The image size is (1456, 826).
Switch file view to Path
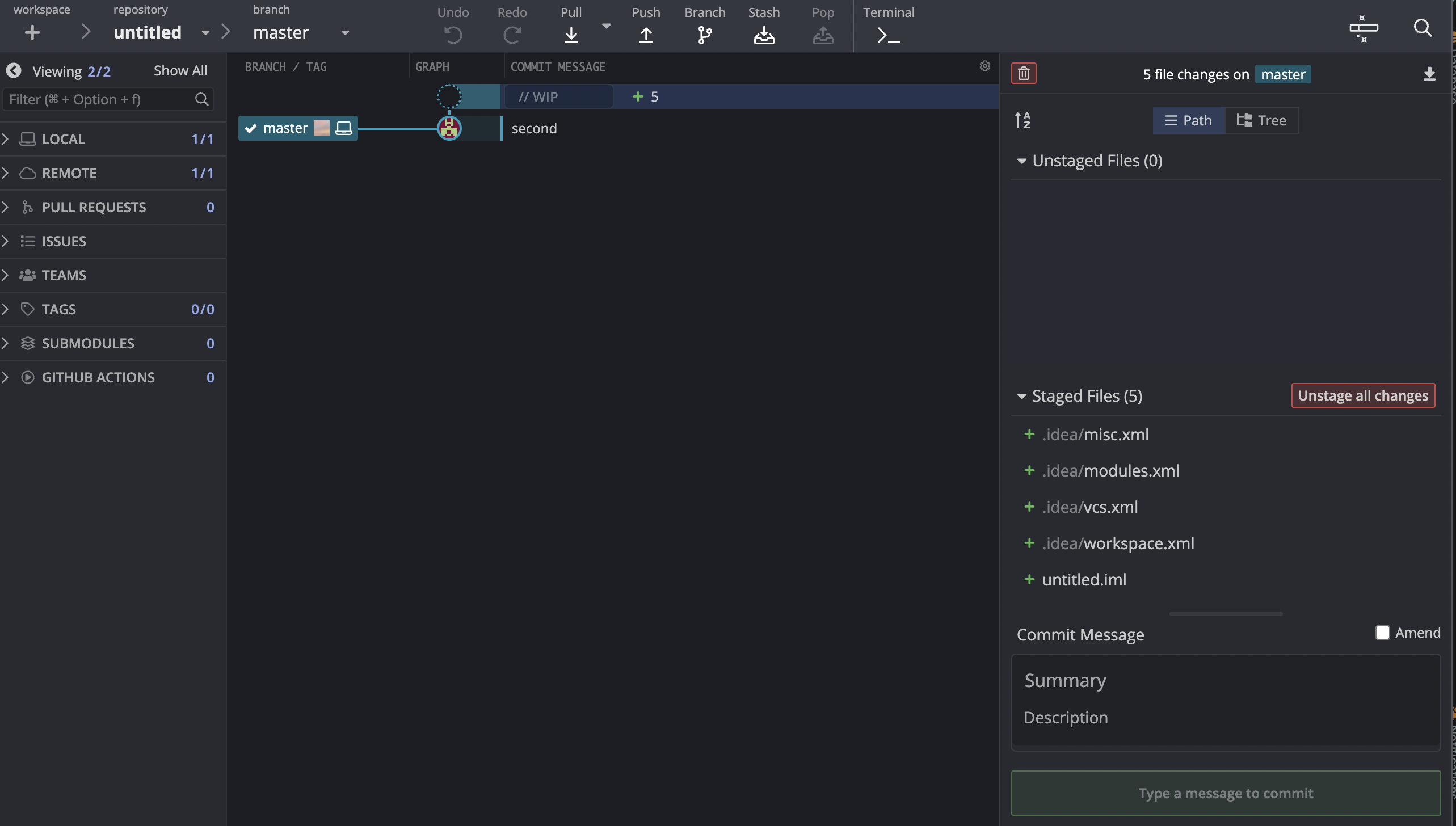(1189, 120)
